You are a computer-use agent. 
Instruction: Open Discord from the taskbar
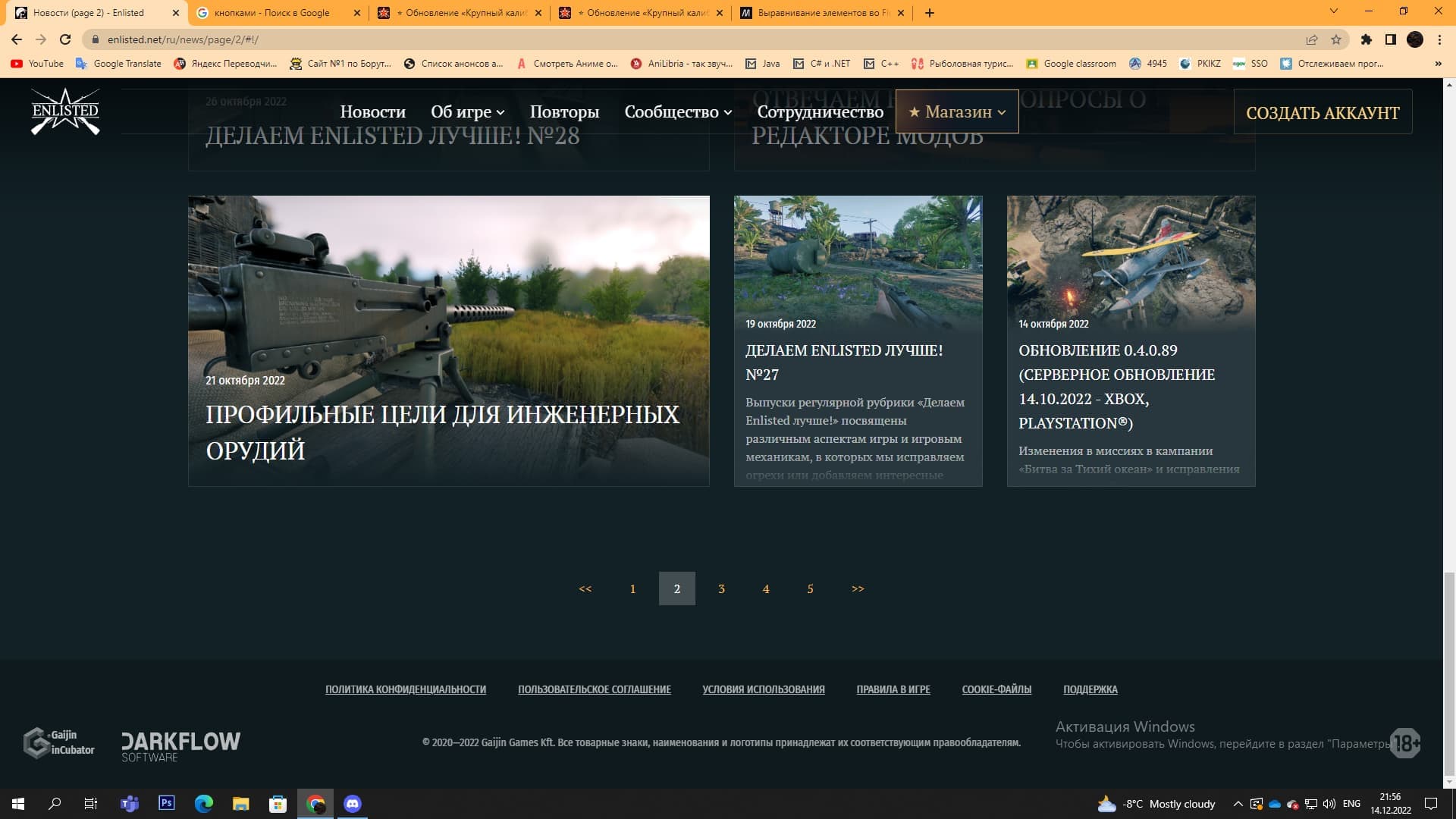353,804
